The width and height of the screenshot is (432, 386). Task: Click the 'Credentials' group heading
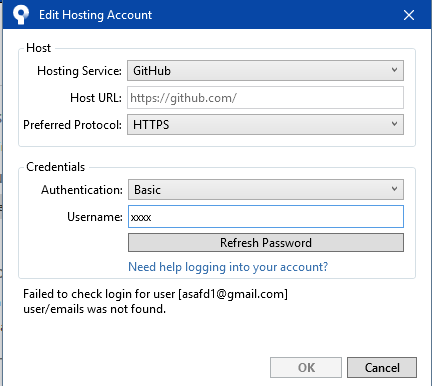[x=56, y=167]
